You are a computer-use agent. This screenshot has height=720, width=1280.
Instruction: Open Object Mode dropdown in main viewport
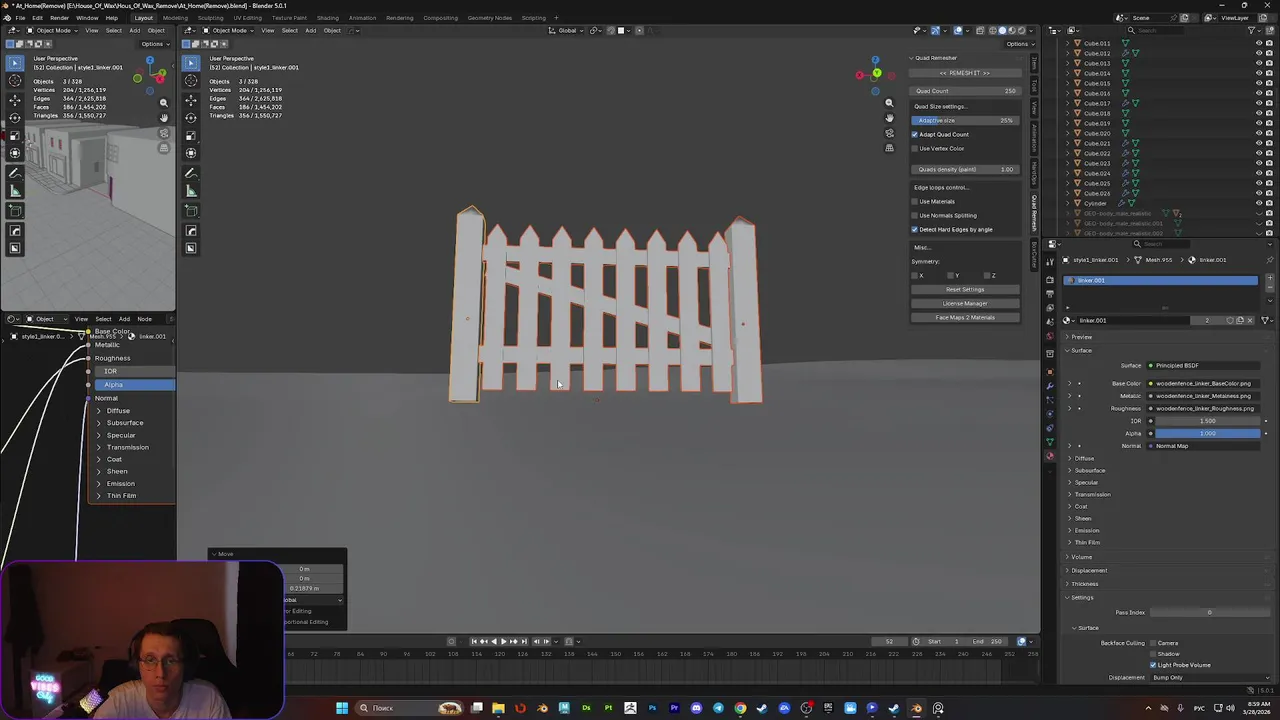[226, 30]
